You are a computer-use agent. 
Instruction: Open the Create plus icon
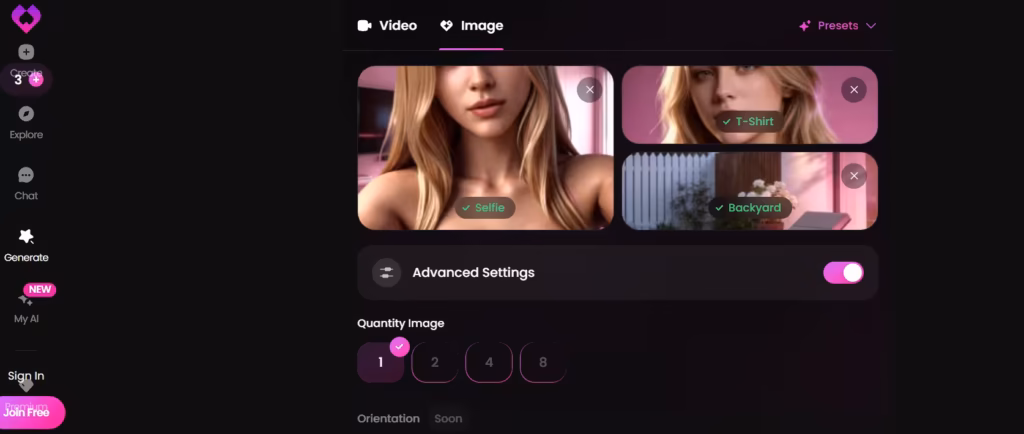click(x=26, y=52)
